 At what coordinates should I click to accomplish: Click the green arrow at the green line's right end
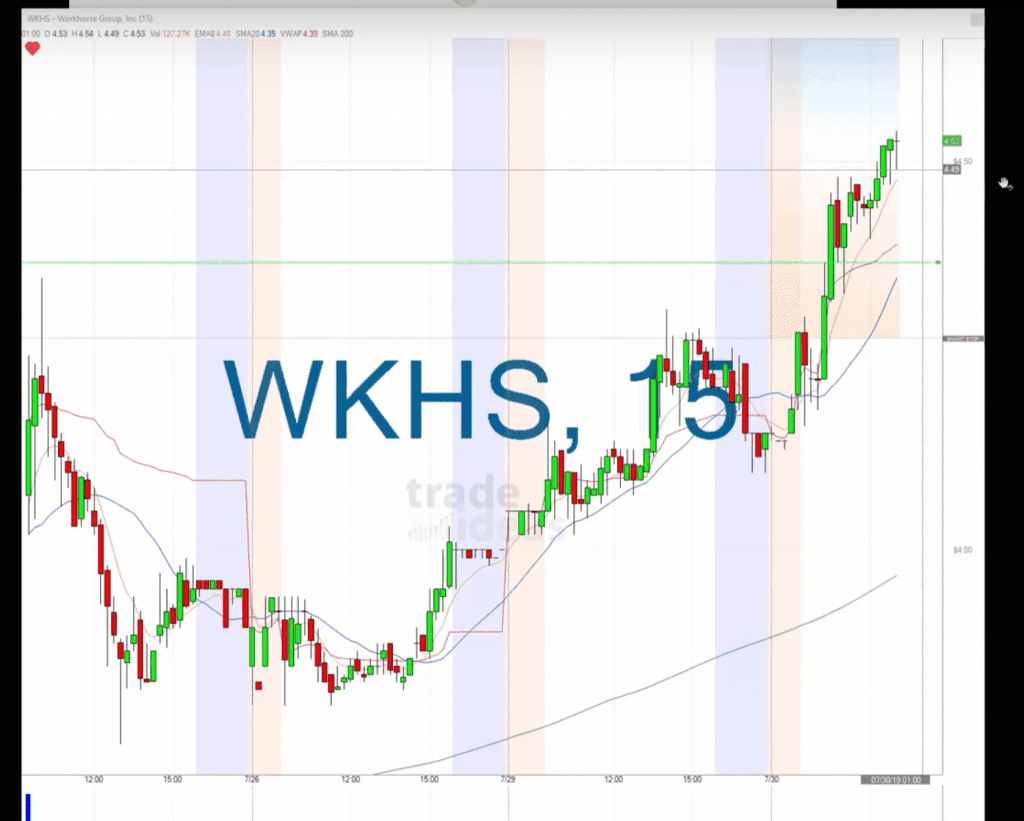click(x=938, y=263)
